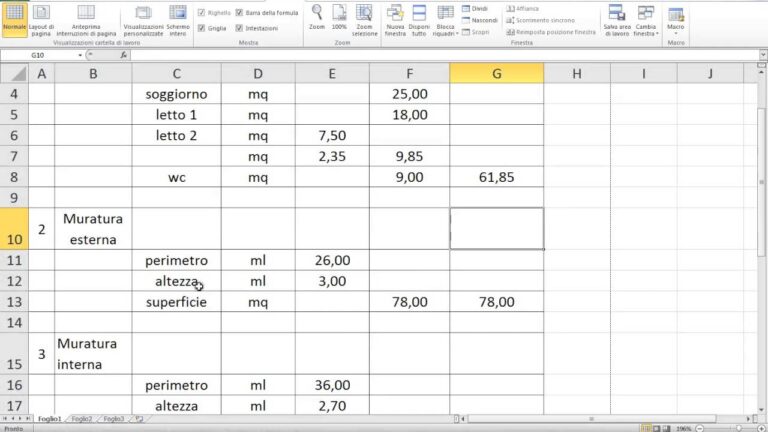Toggle the Griglia checkbox
Screen dimensions: 768x432
[201, 28]
